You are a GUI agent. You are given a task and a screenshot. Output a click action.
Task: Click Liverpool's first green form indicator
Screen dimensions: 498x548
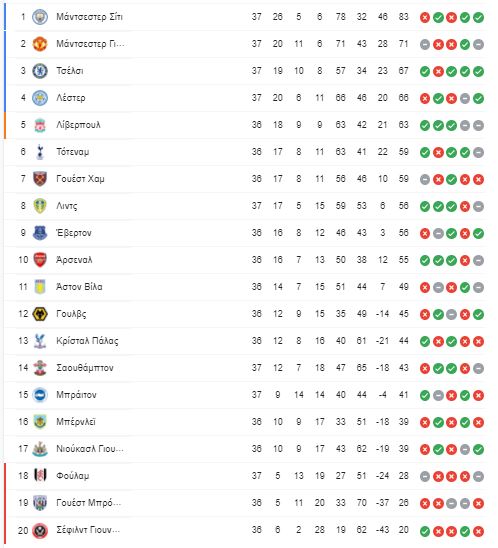pyautogui.click(x=425, y=125)
